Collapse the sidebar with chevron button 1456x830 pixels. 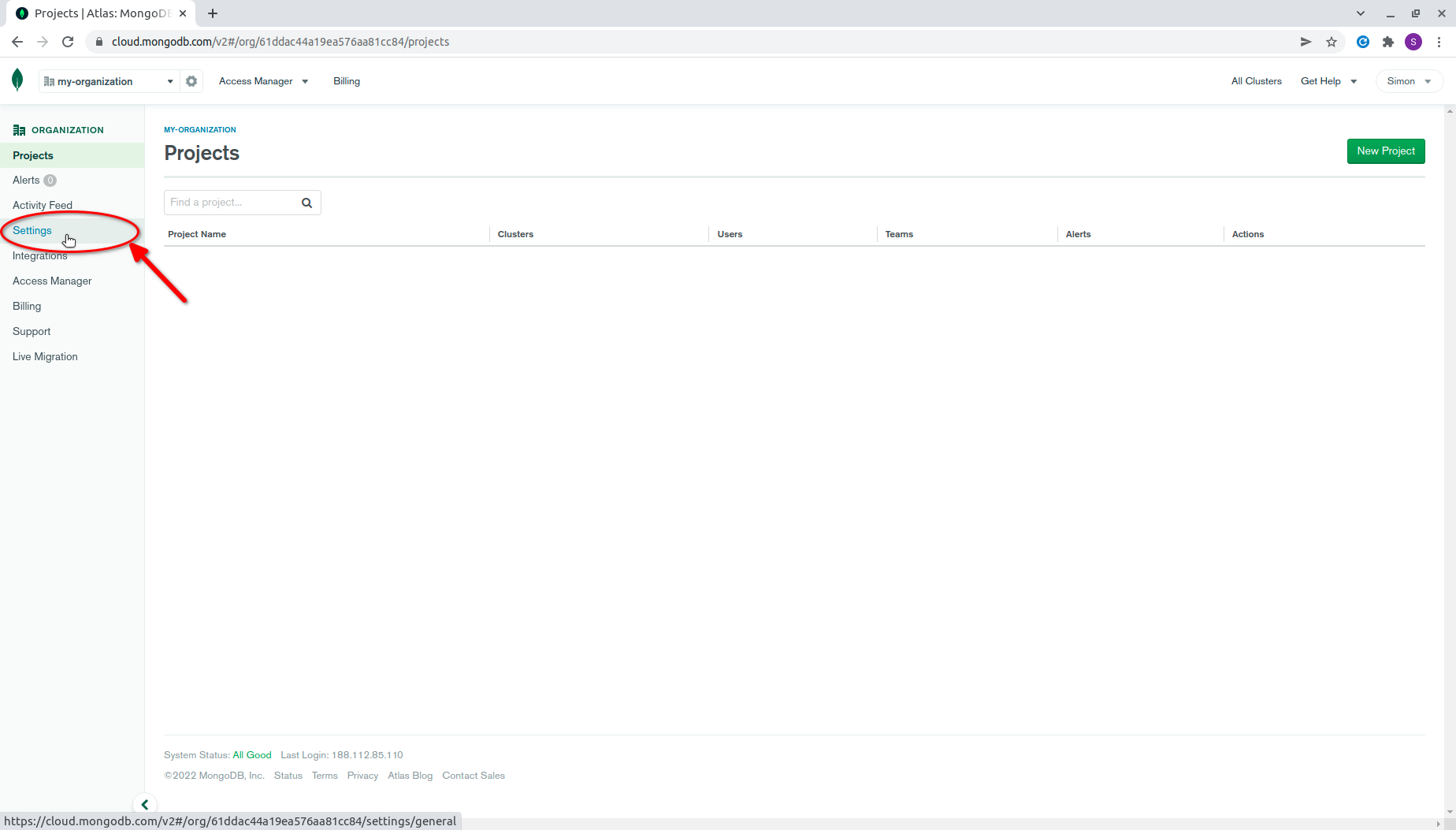145,805
